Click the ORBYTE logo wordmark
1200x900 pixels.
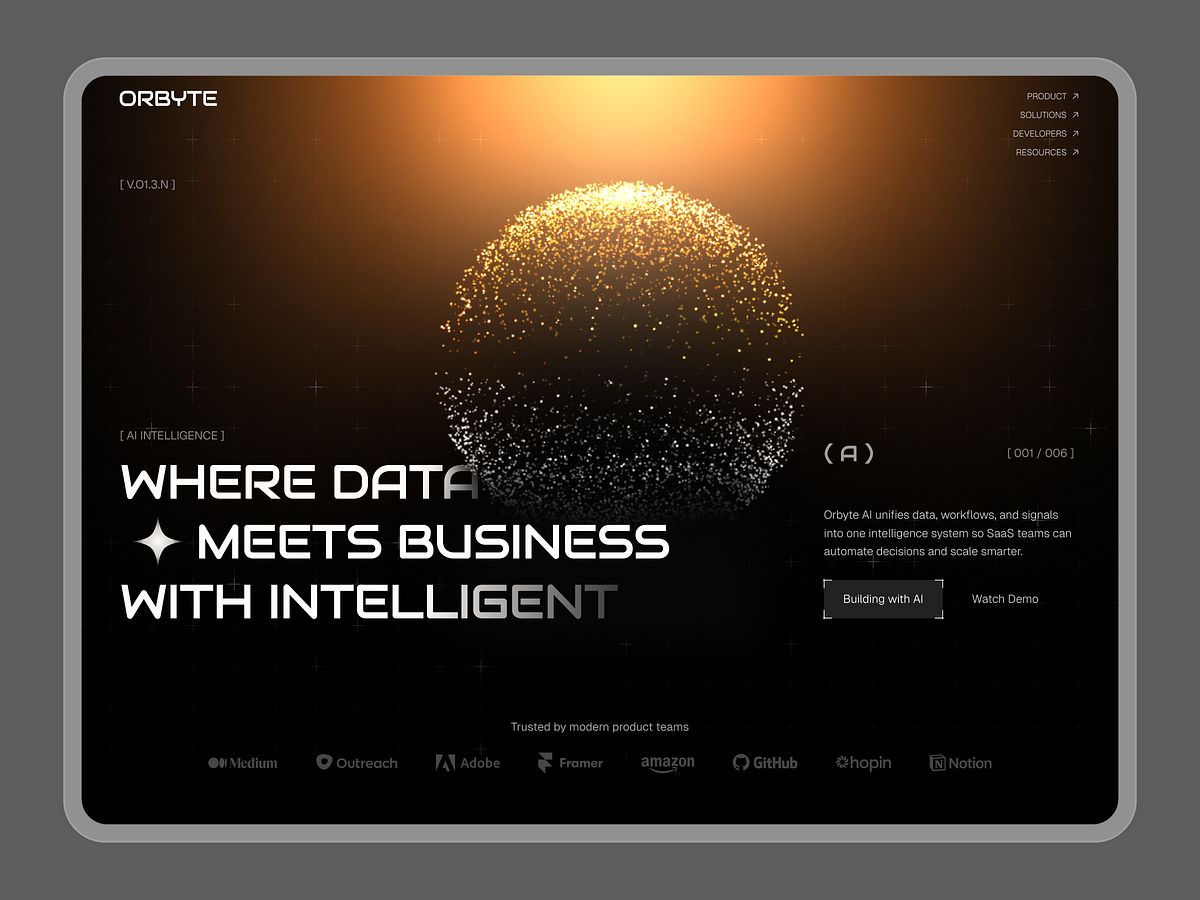pyautogui.click(x=167, y=98)
